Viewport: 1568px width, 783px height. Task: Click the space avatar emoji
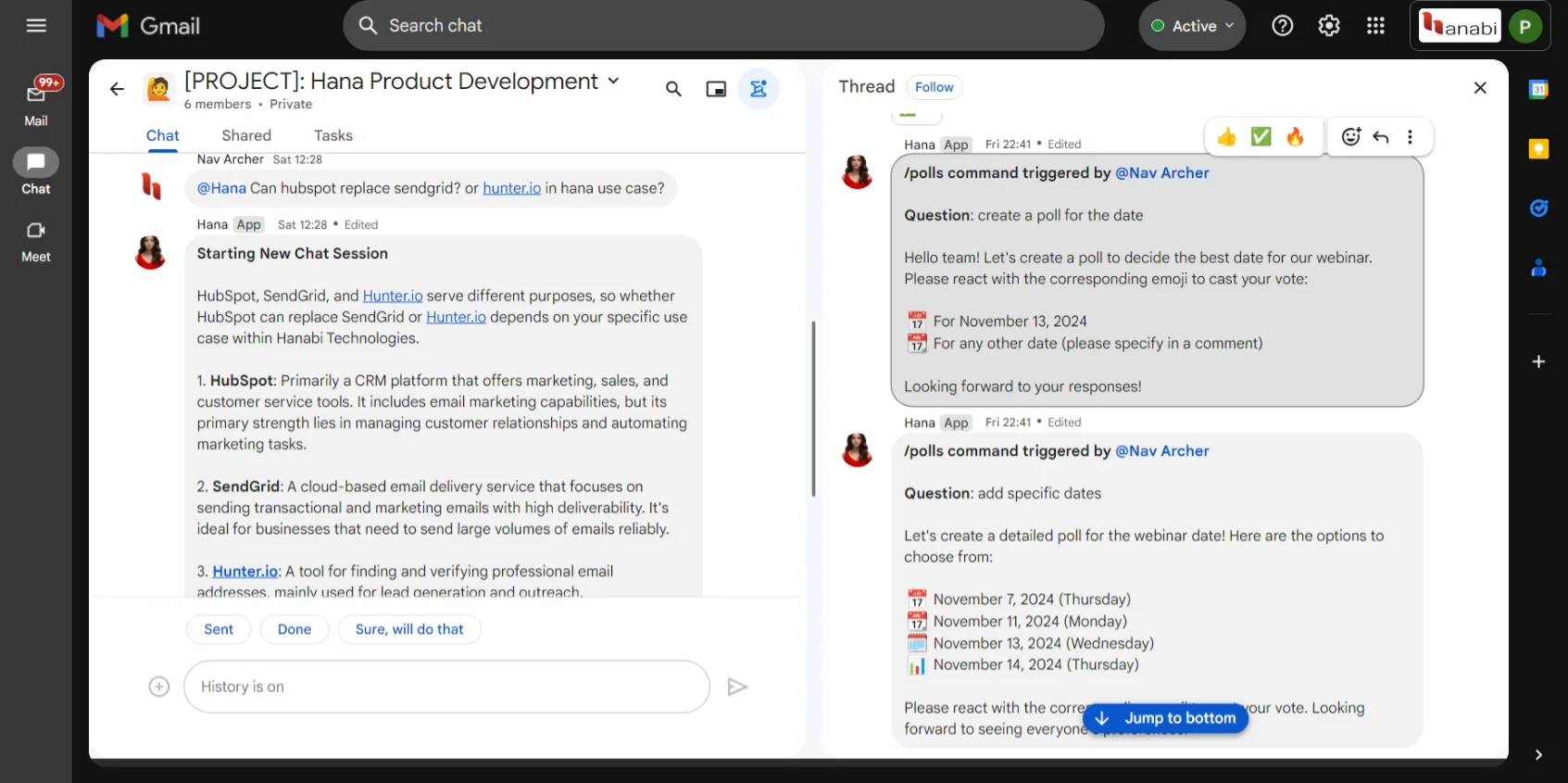pos(158,89)
